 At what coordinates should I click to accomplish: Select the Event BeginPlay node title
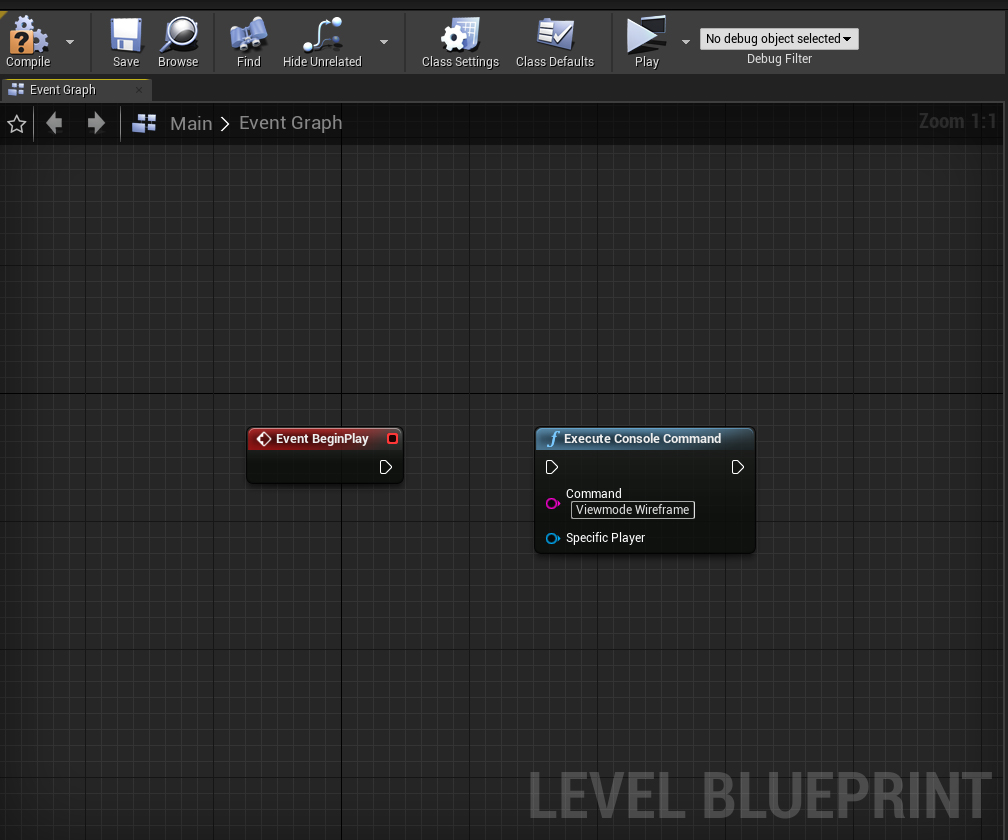[x=322, y=439]
